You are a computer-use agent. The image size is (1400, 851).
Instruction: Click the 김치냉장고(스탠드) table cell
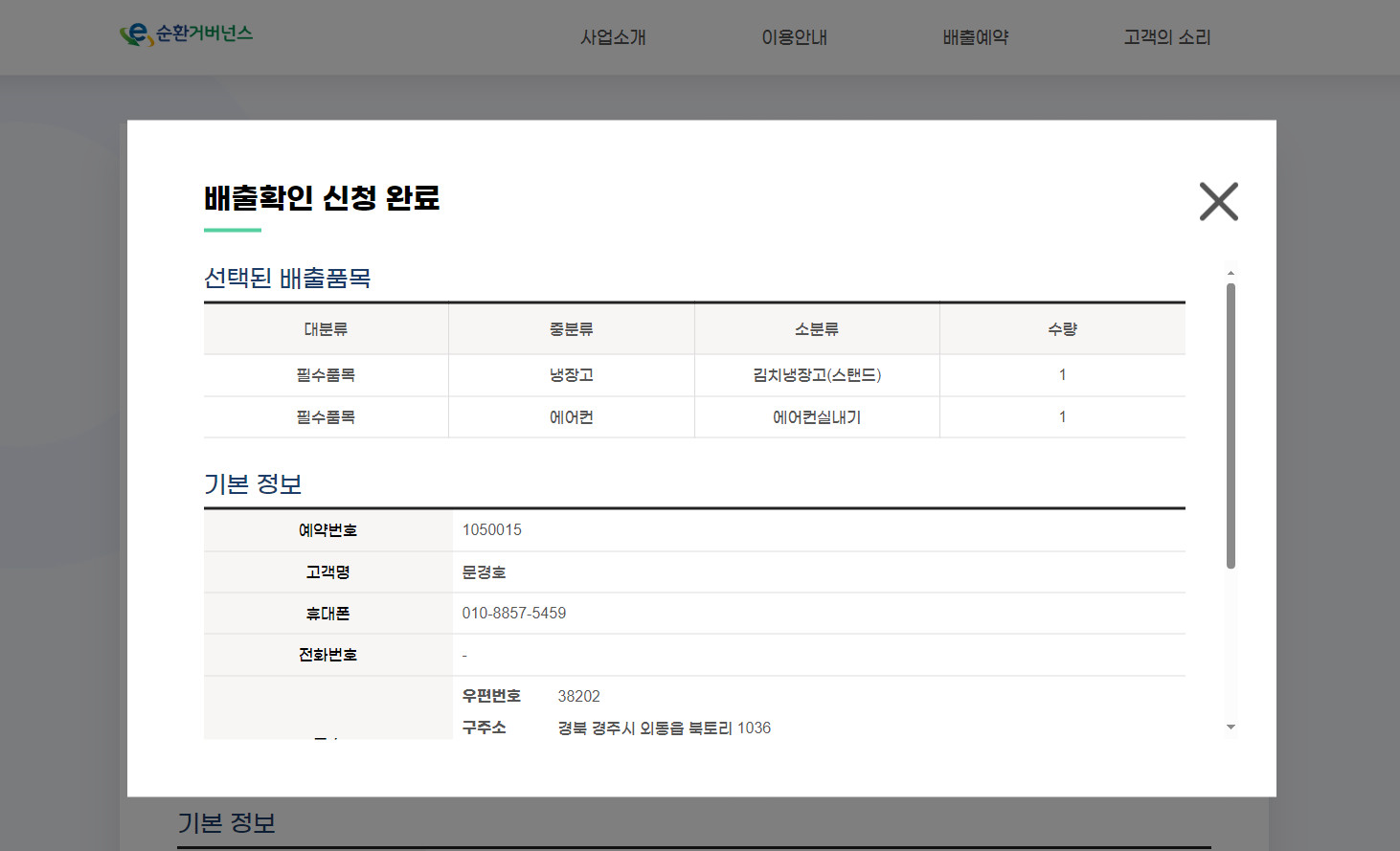817,375
